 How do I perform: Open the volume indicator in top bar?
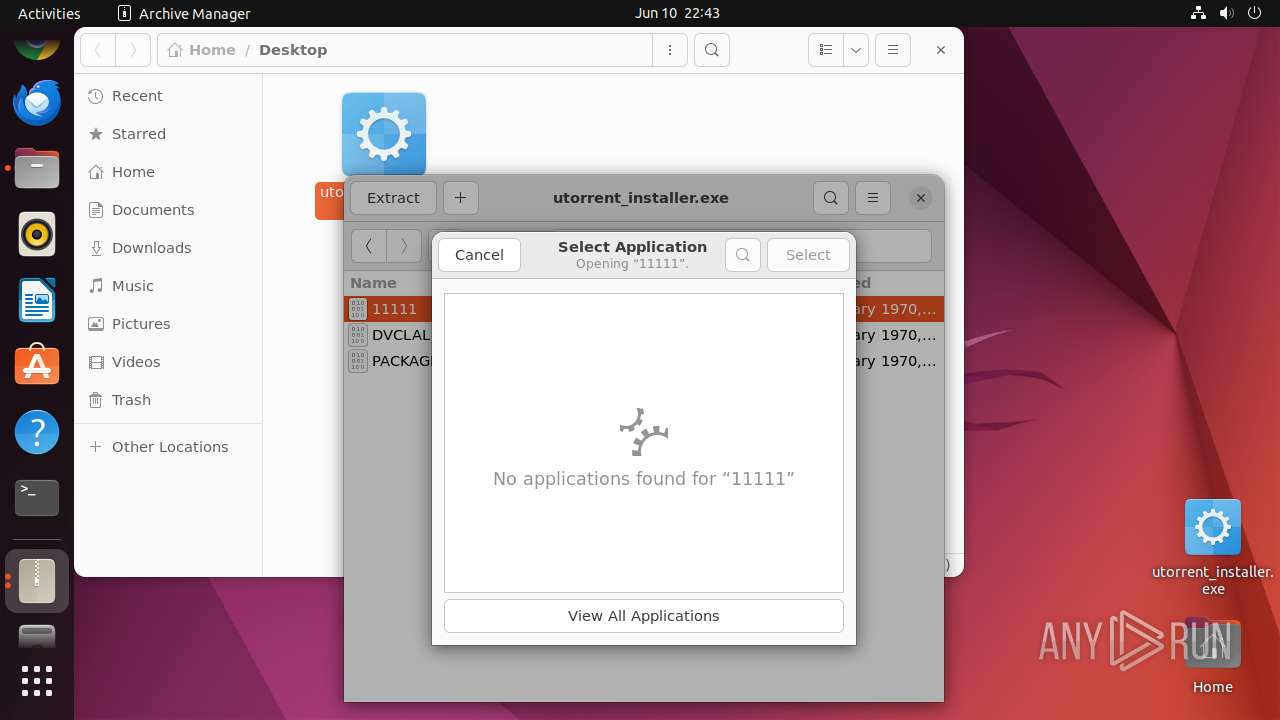pos(1226,13)
